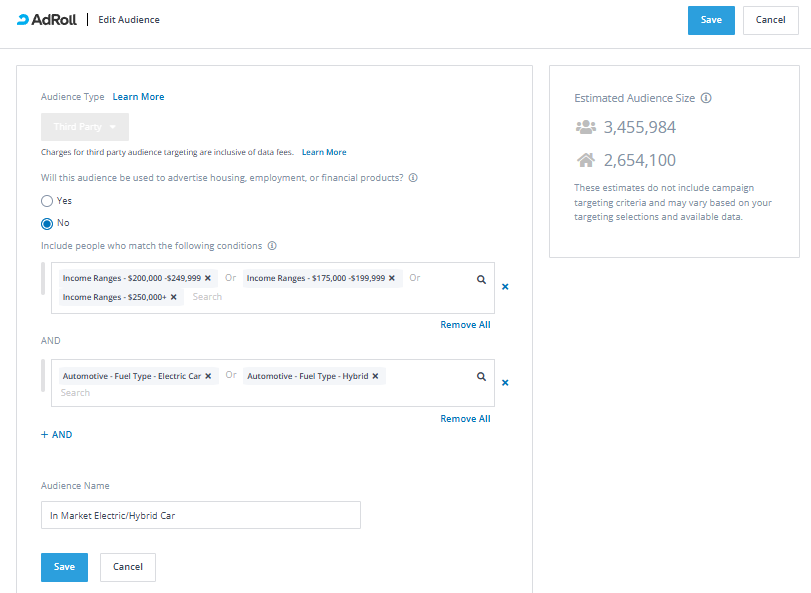Open the Estimated Audience Size info tooltip

pyautogui.click(x=706, y=98)
